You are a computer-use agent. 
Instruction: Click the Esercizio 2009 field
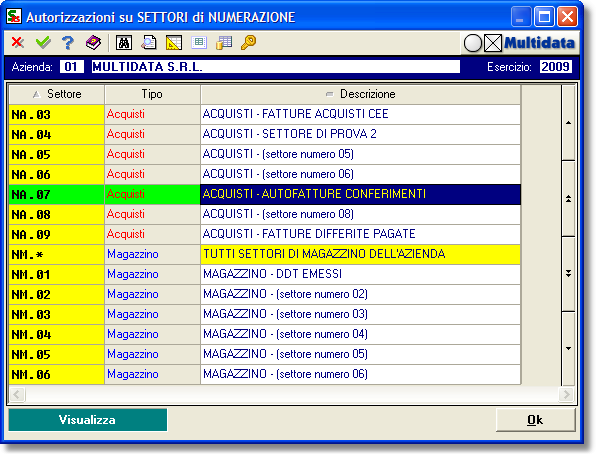tap(555, 67)
